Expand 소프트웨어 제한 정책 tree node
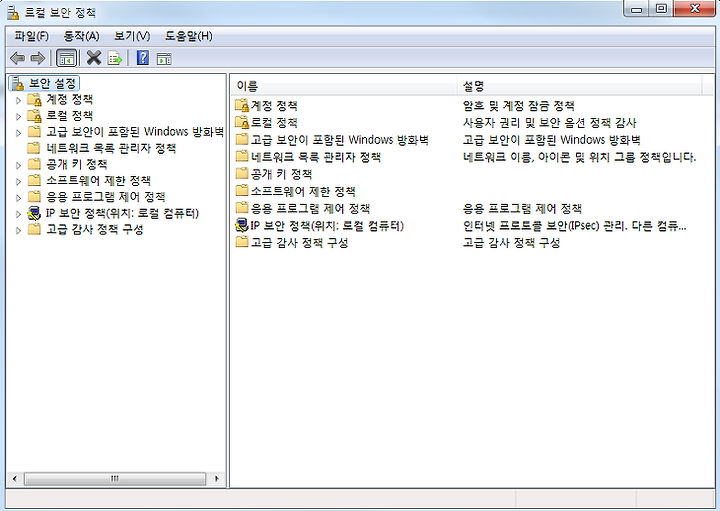 pos(18,181)
